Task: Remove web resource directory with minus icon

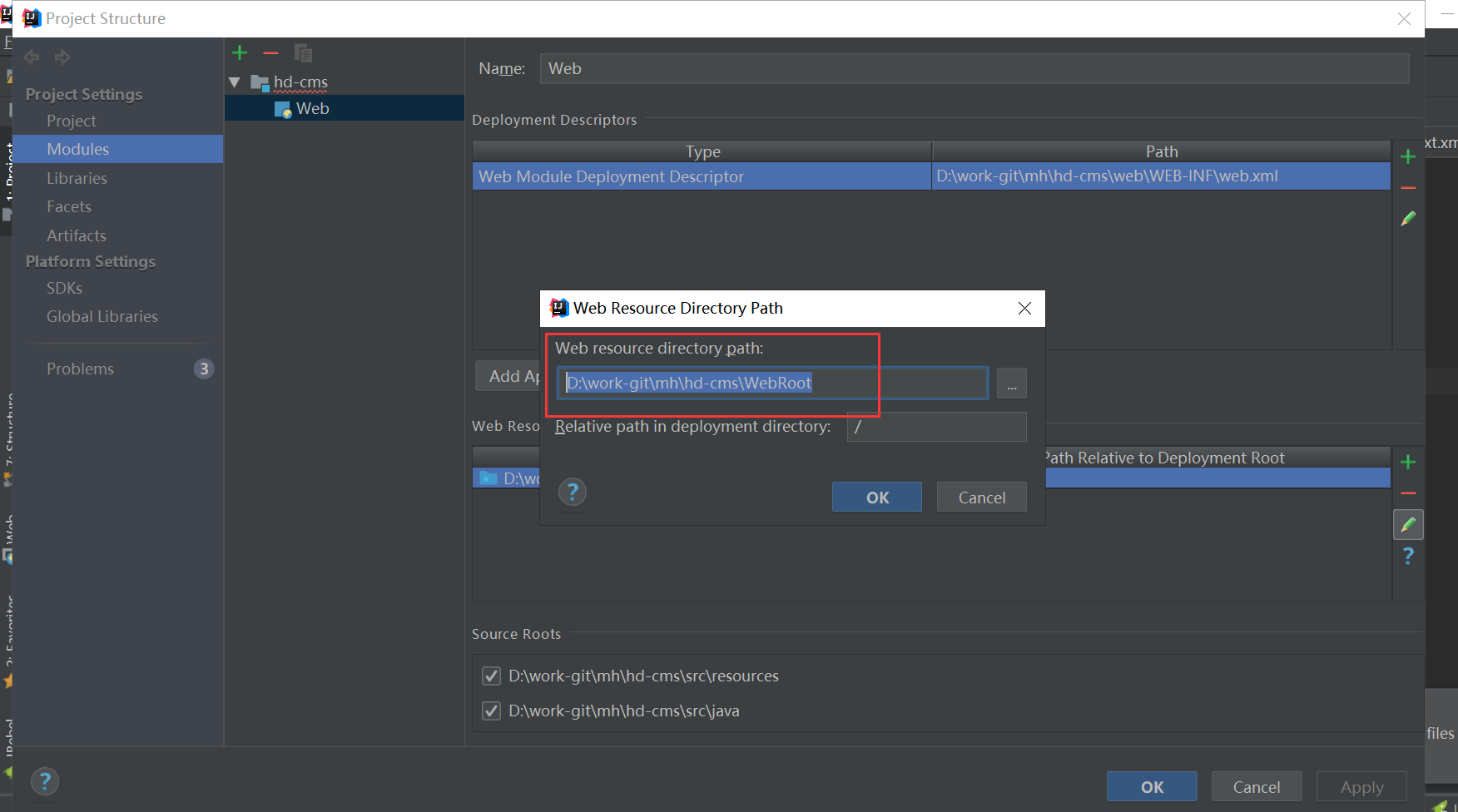Action: [1408, 493]
